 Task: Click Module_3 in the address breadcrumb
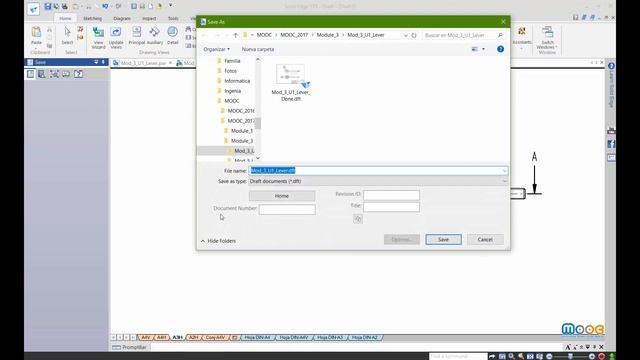(328, 35)
